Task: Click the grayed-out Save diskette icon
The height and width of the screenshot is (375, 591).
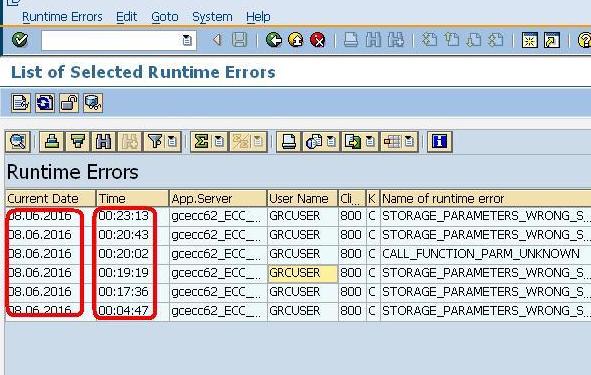Action: tap(239, 40)
